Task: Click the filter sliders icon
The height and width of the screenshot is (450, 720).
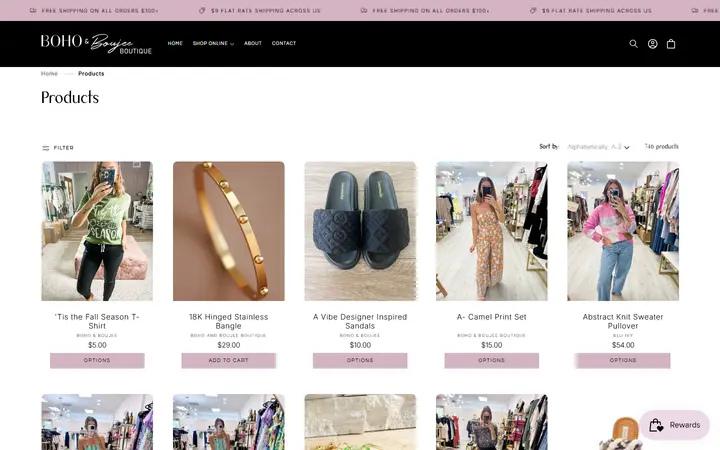Action: 45,148
